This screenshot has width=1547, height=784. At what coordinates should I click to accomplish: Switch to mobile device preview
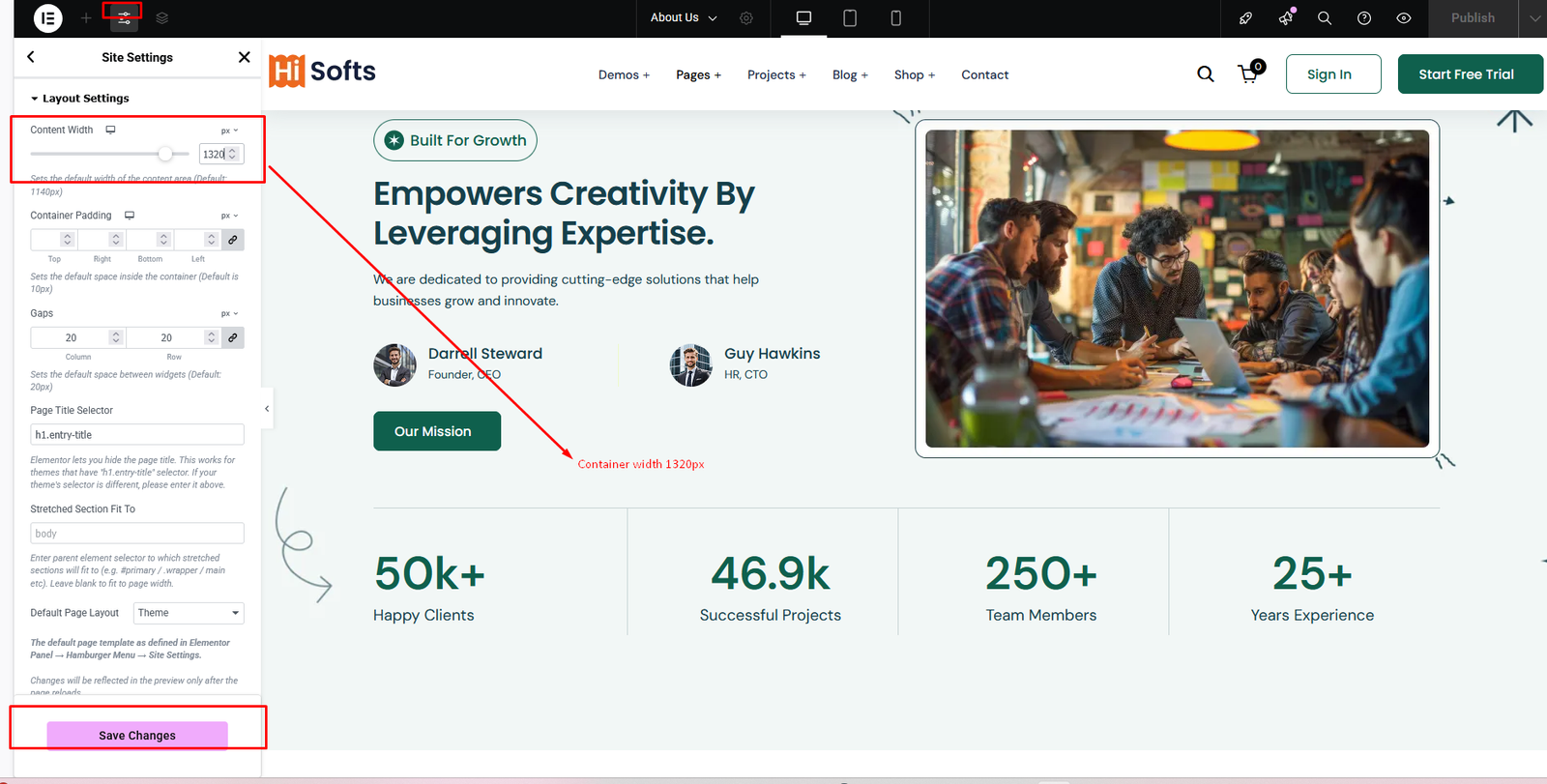(x=896, y=18)
